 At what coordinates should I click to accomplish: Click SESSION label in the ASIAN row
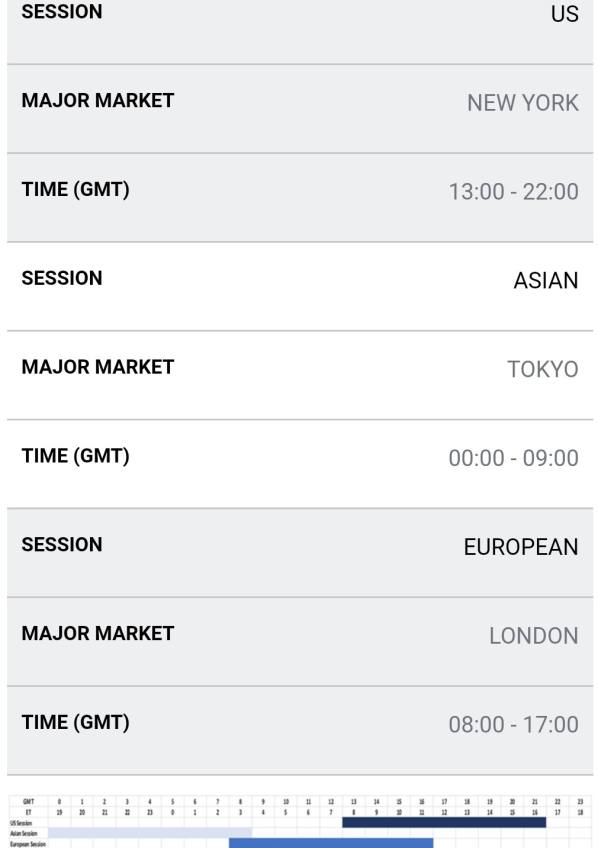click(x=62, y=278)
